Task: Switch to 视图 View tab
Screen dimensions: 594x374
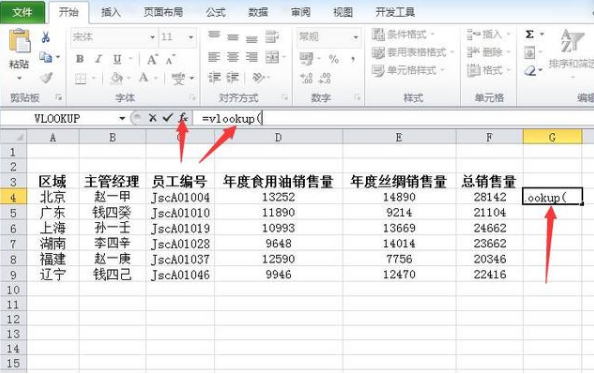Action: tap(343, 12)
